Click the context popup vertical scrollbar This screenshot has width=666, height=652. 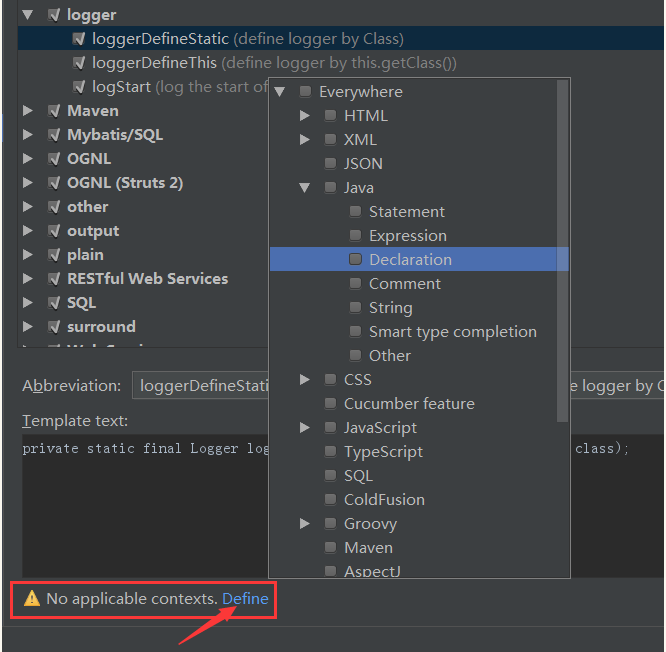[563, 250]
